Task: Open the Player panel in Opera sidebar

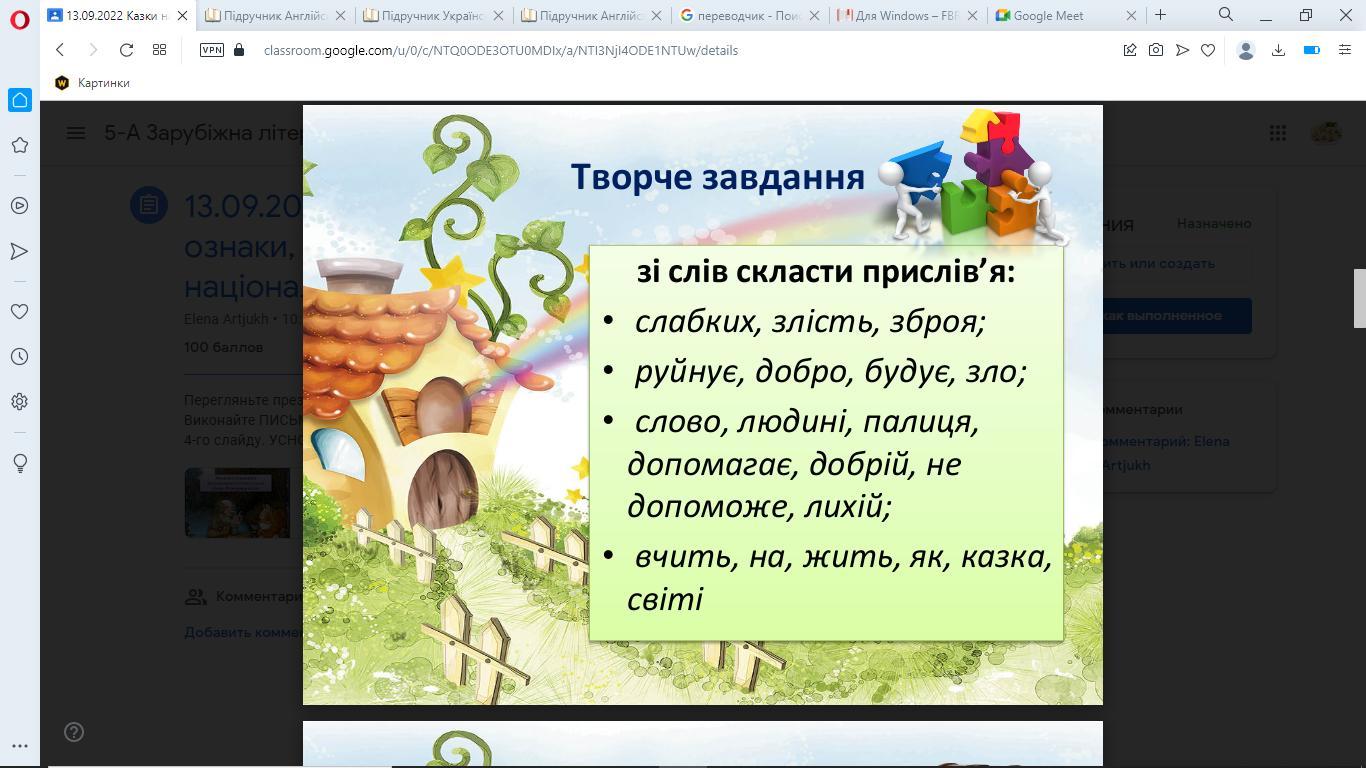Action: [19, 205]
